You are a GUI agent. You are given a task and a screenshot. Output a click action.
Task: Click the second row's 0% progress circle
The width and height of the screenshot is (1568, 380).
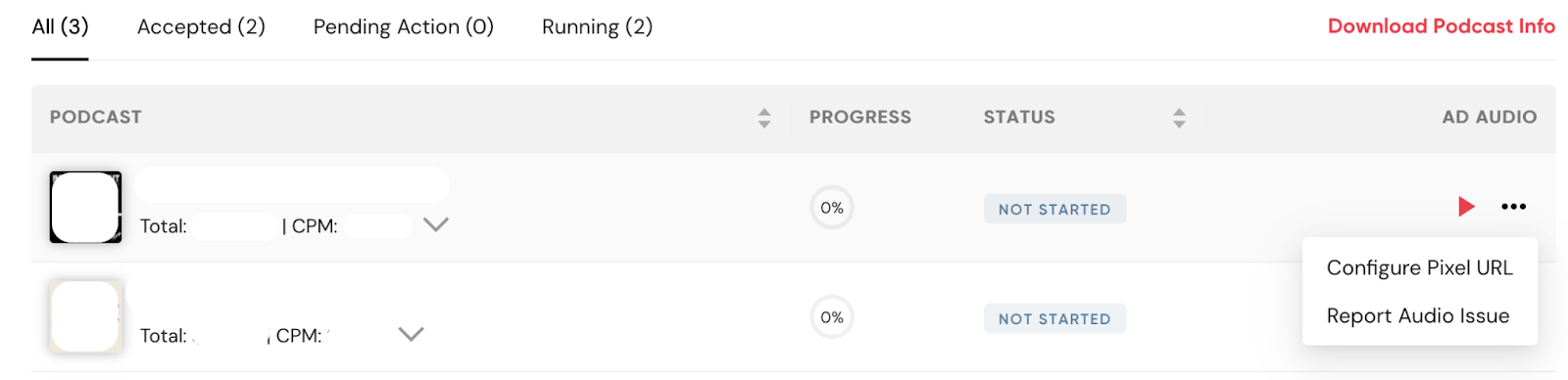[832, 317]
